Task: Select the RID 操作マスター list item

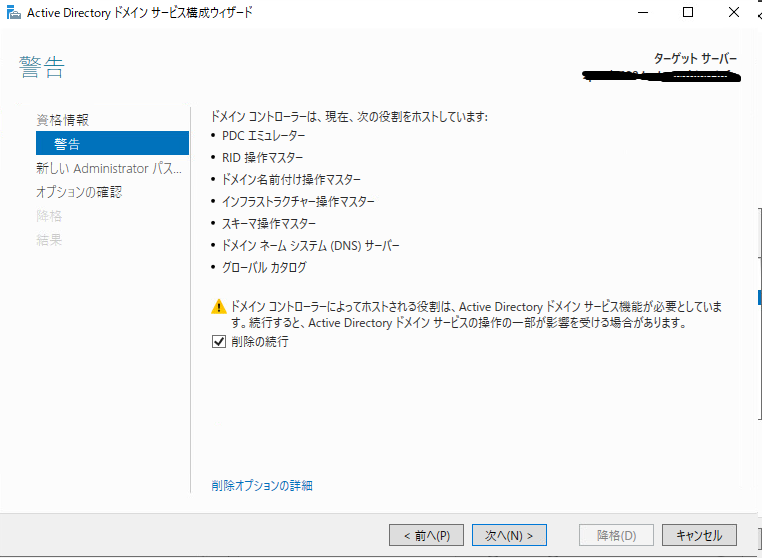Action: tap(262, 157)
